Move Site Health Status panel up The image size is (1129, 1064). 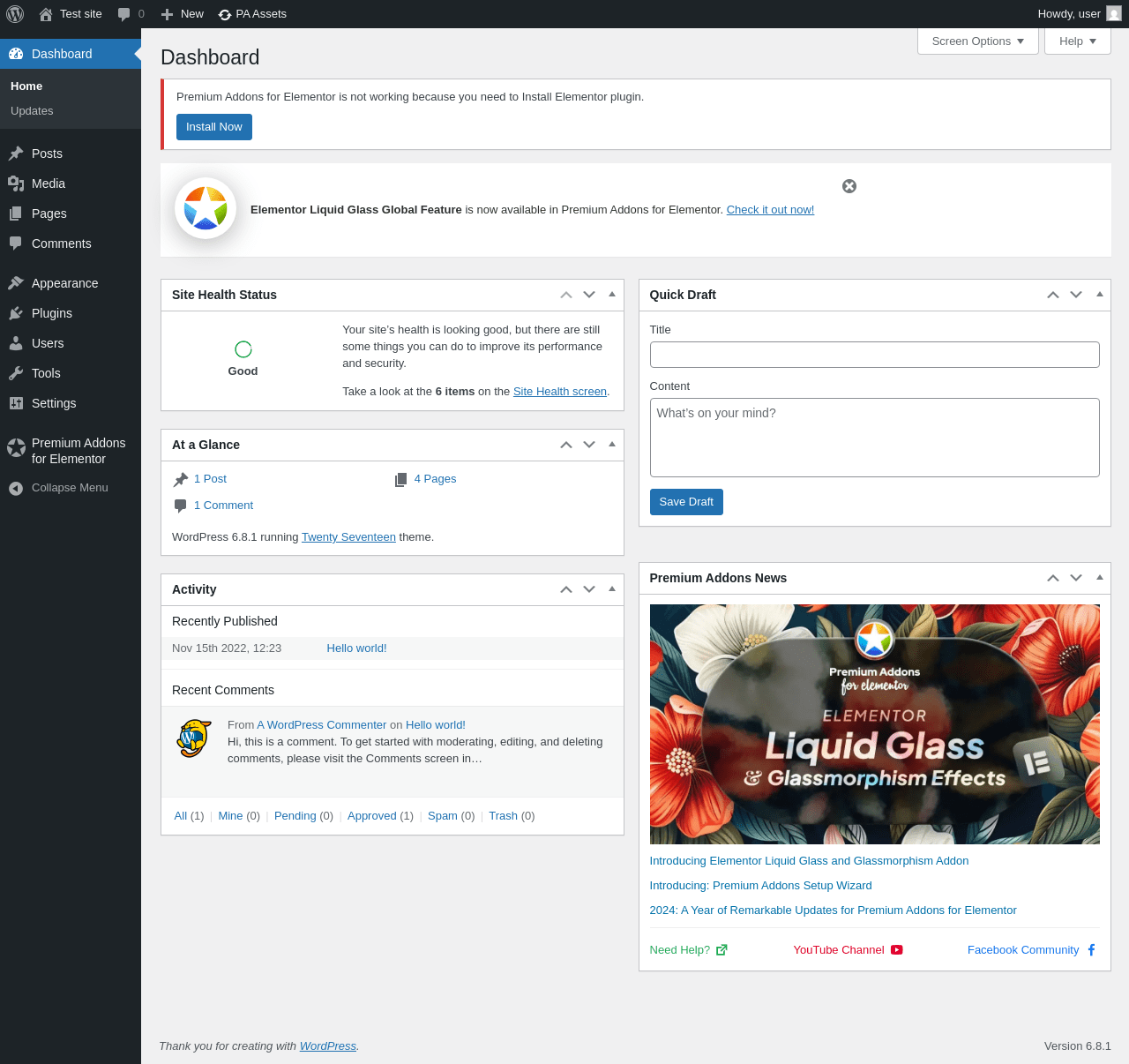(x=566, y=295)
